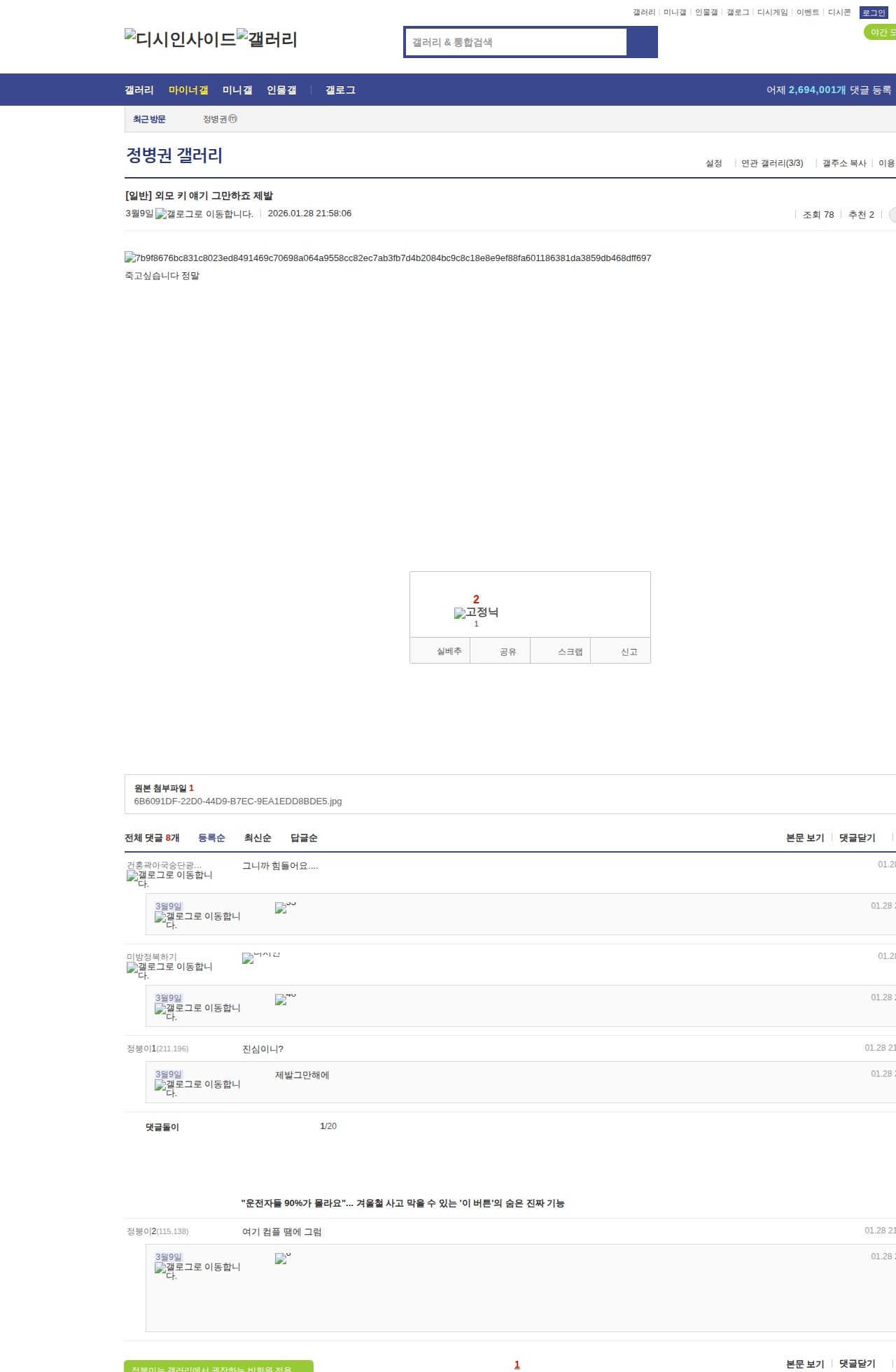
Task: Click the 갤러리 logo image beside 디시인사이드
Action: click(x=267, y=38)
